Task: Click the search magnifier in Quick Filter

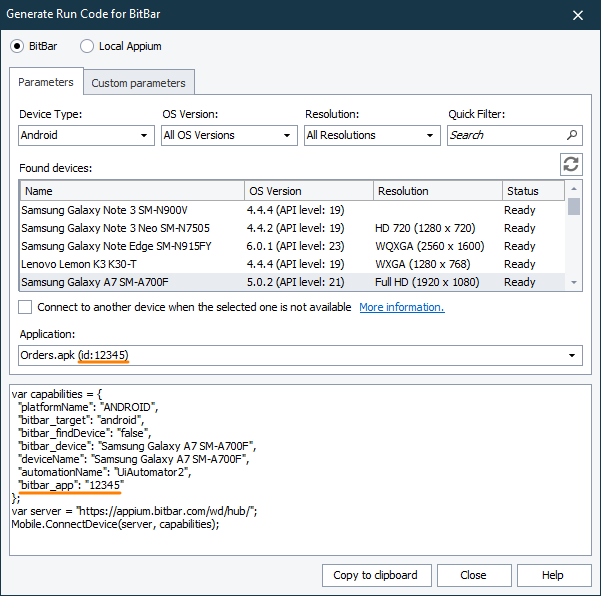Action: pyautogui.click(x=572, y=135)
